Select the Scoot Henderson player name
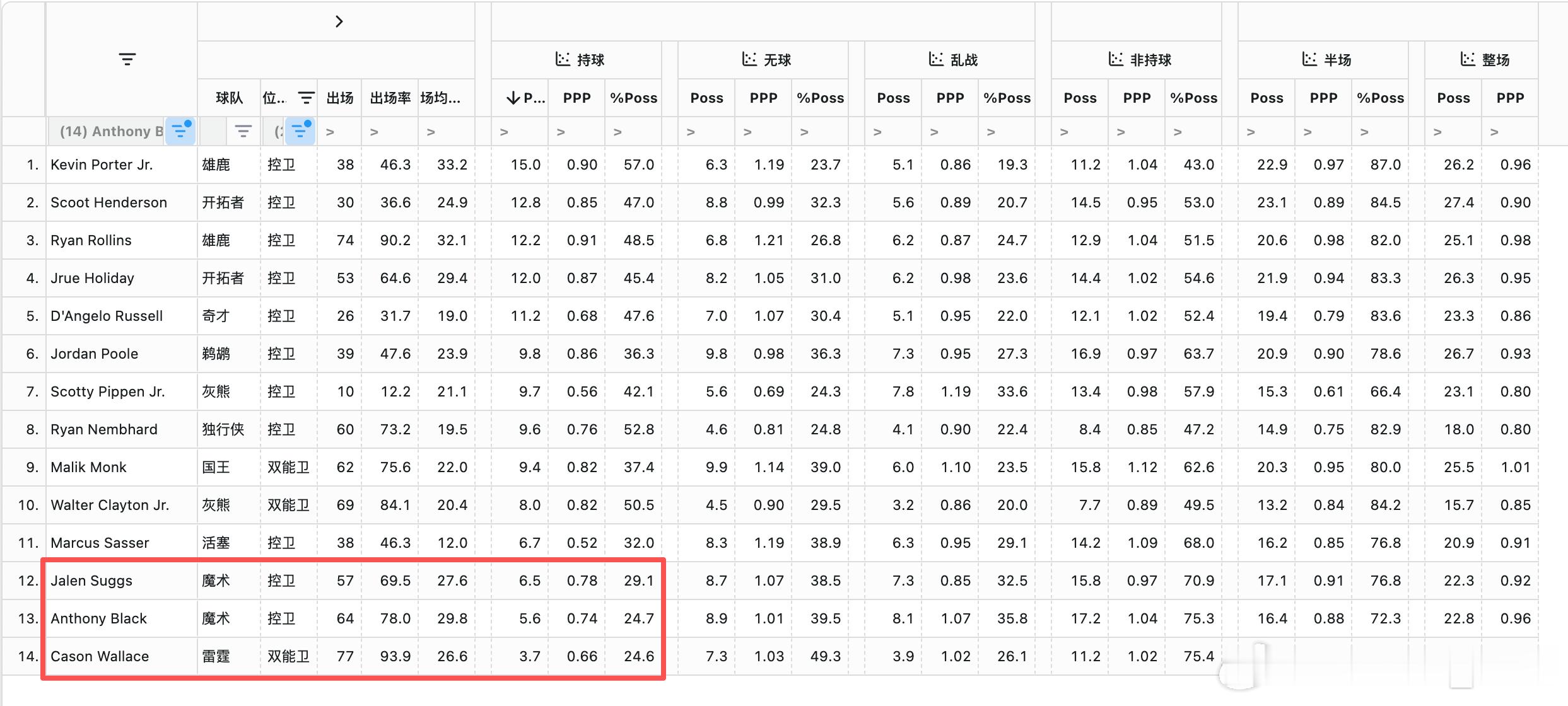 (x=109, y=202)
